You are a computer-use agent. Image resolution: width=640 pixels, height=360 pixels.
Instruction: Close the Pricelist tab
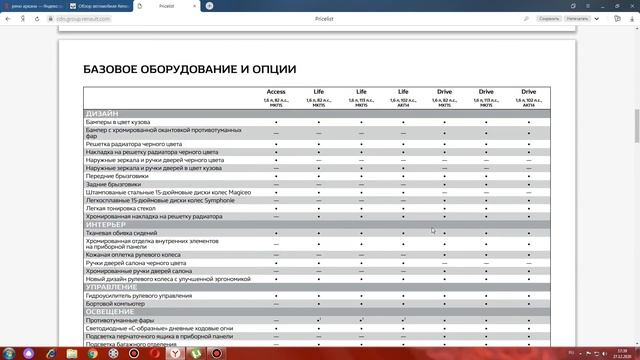pyautogui.click(x=194, y=6)
